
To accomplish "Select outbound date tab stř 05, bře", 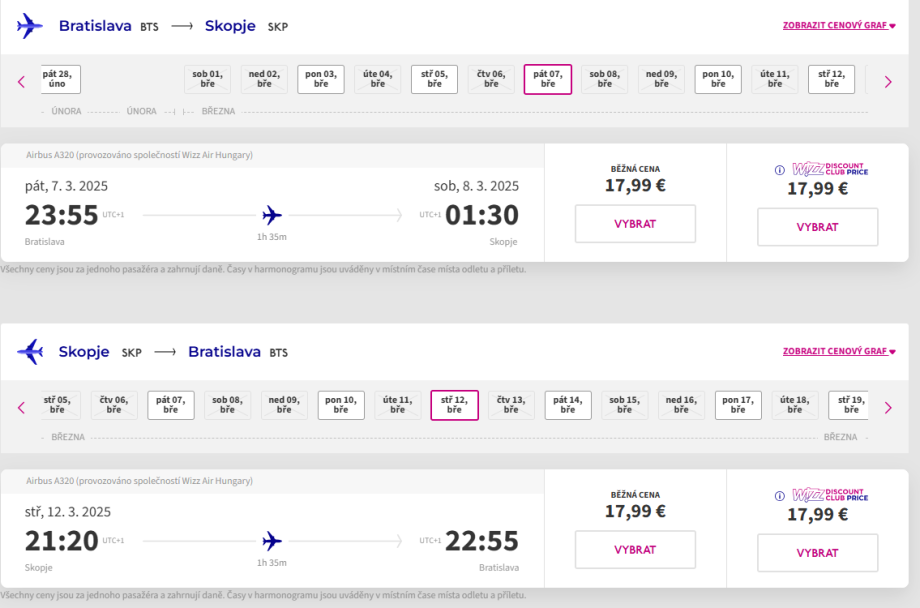I will click(x=434, y=79).
